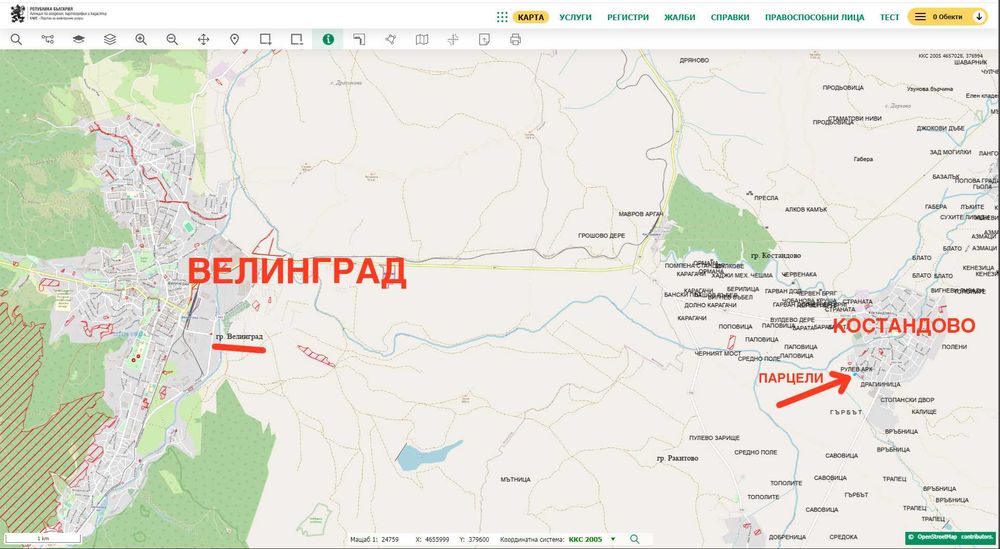Open the ТЕСТ menu
Screen dimensions: 1000x549
[x=890, y=17]
